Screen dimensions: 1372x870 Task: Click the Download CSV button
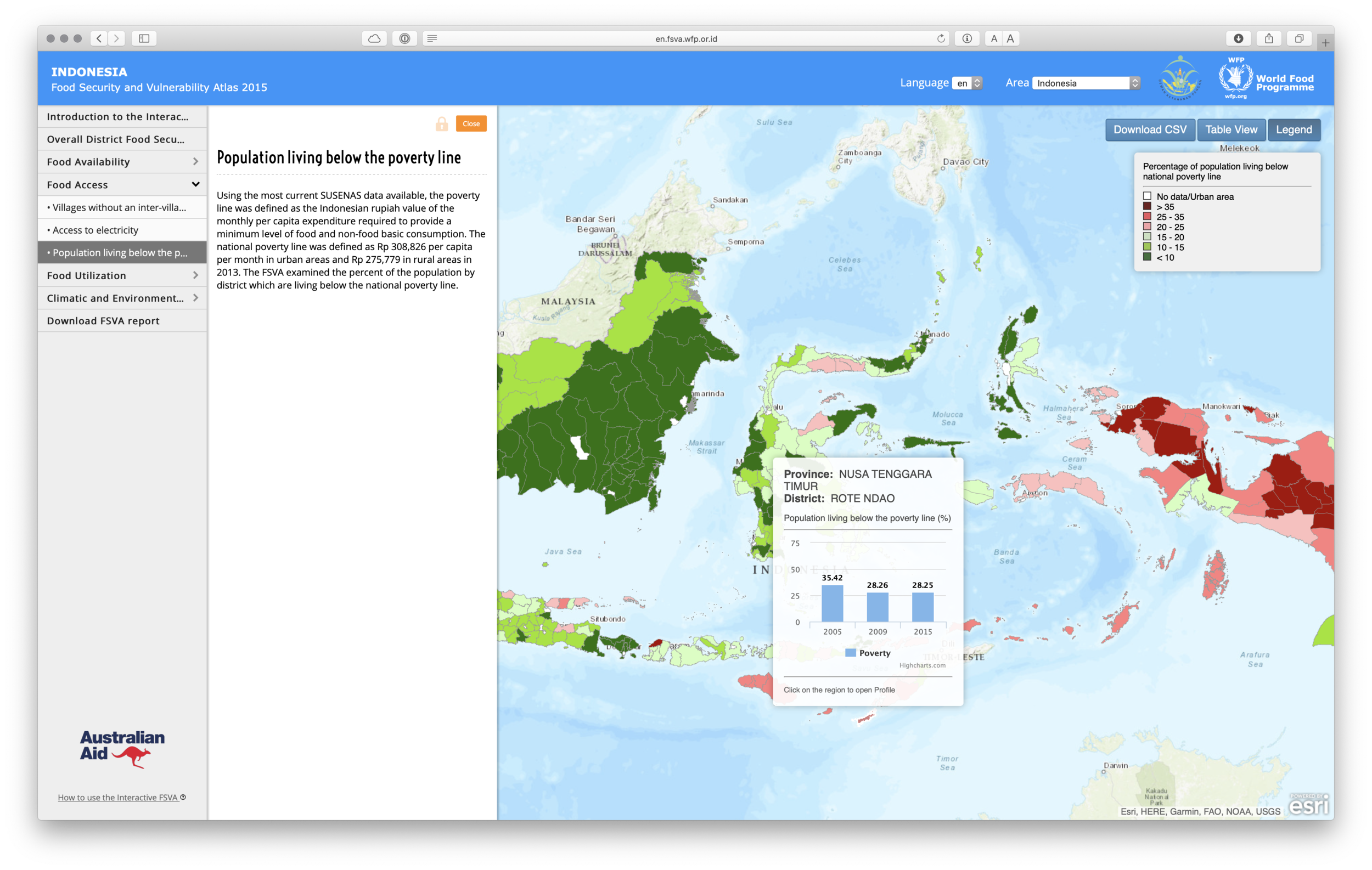pos(1150,130)
